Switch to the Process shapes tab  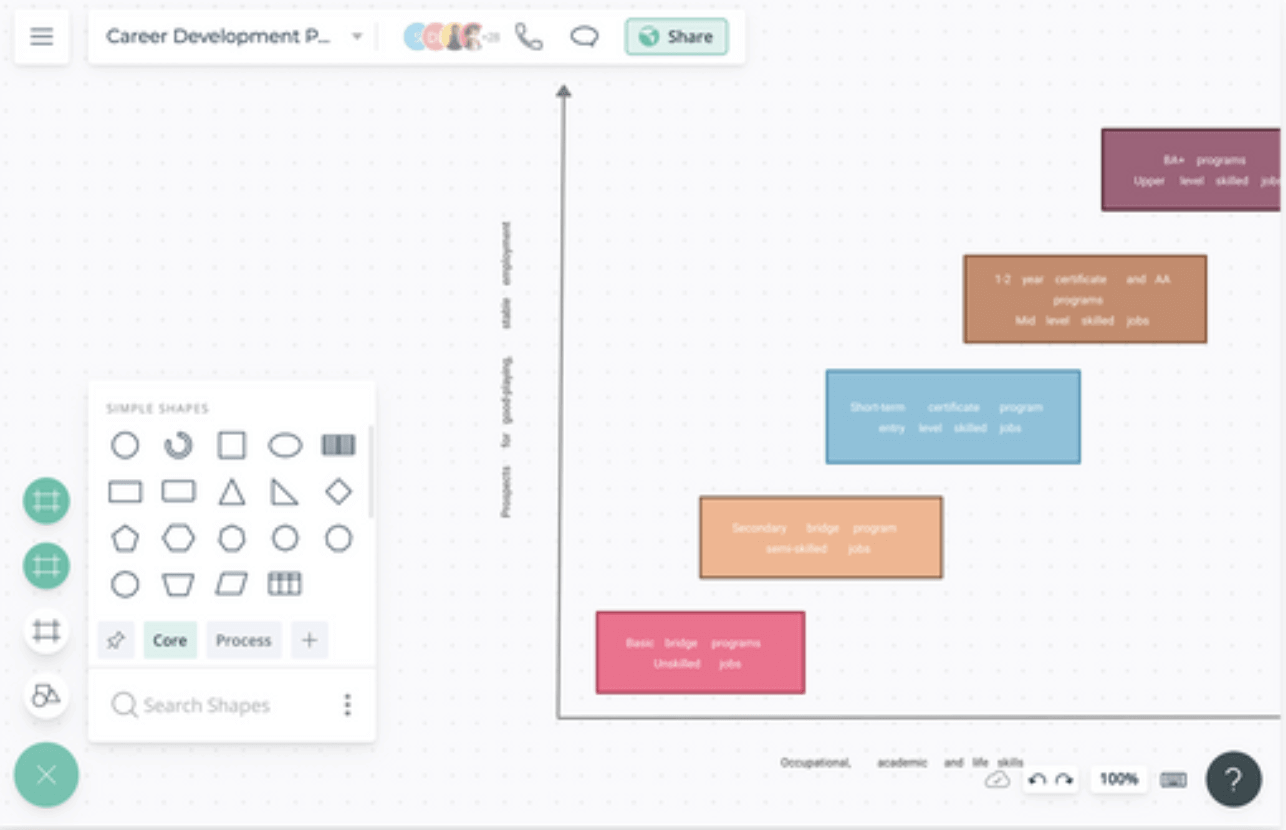(243, 640)
